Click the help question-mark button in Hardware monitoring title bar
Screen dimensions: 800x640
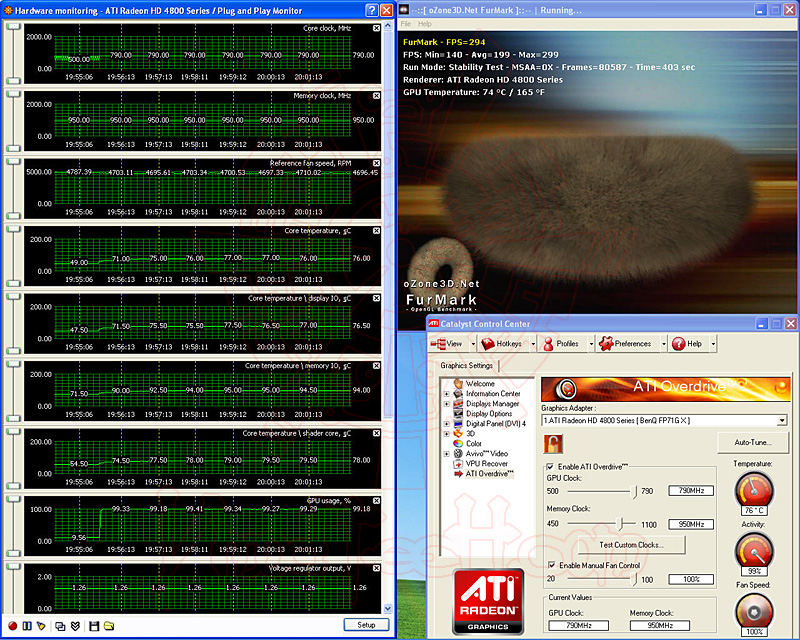pyautogui.click(x=372, y=10)
